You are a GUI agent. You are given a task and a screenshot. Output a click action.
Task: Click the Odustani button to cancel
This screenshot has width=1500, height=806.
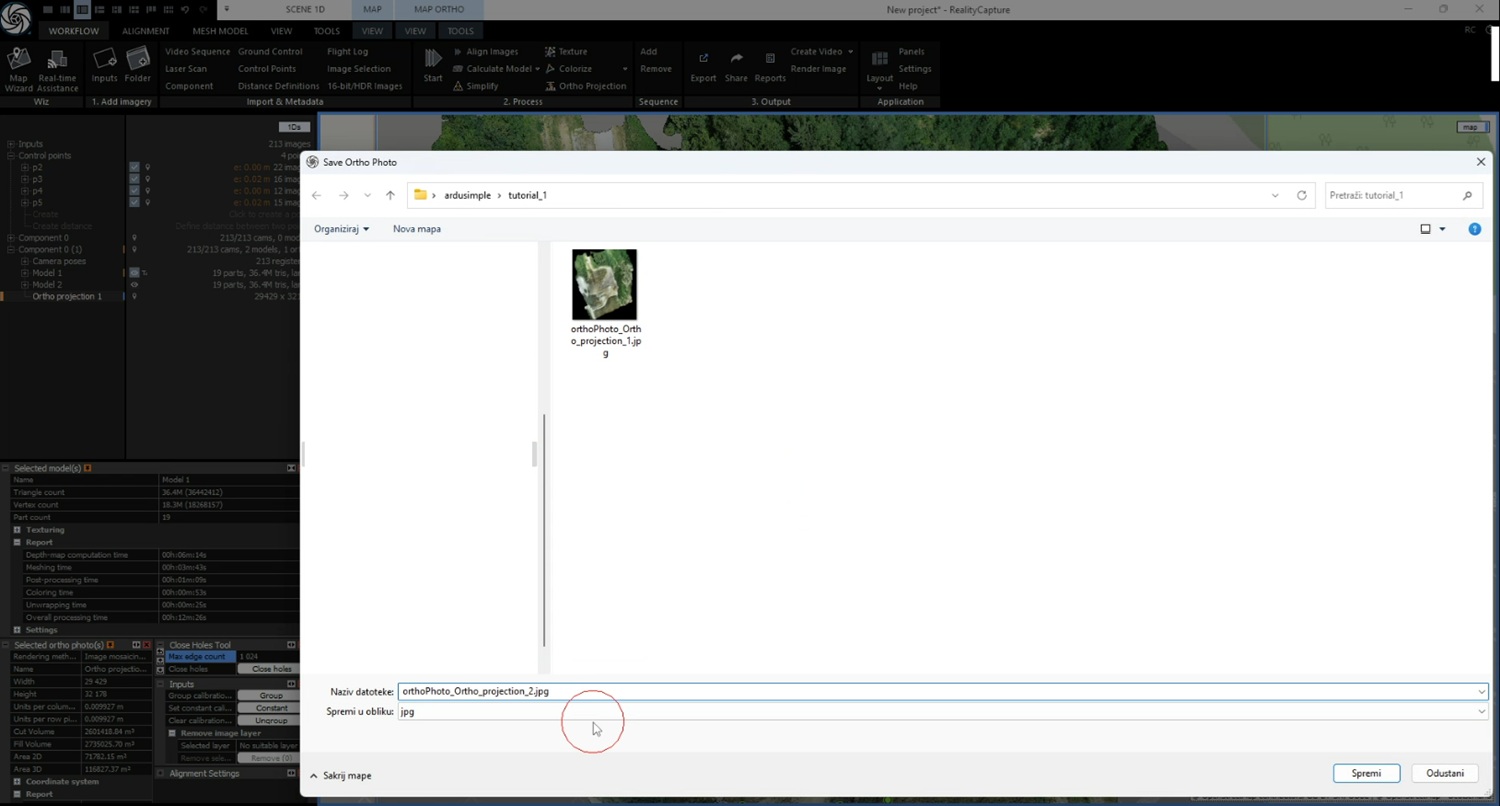pyautogui.click(x=1445, y=773)
